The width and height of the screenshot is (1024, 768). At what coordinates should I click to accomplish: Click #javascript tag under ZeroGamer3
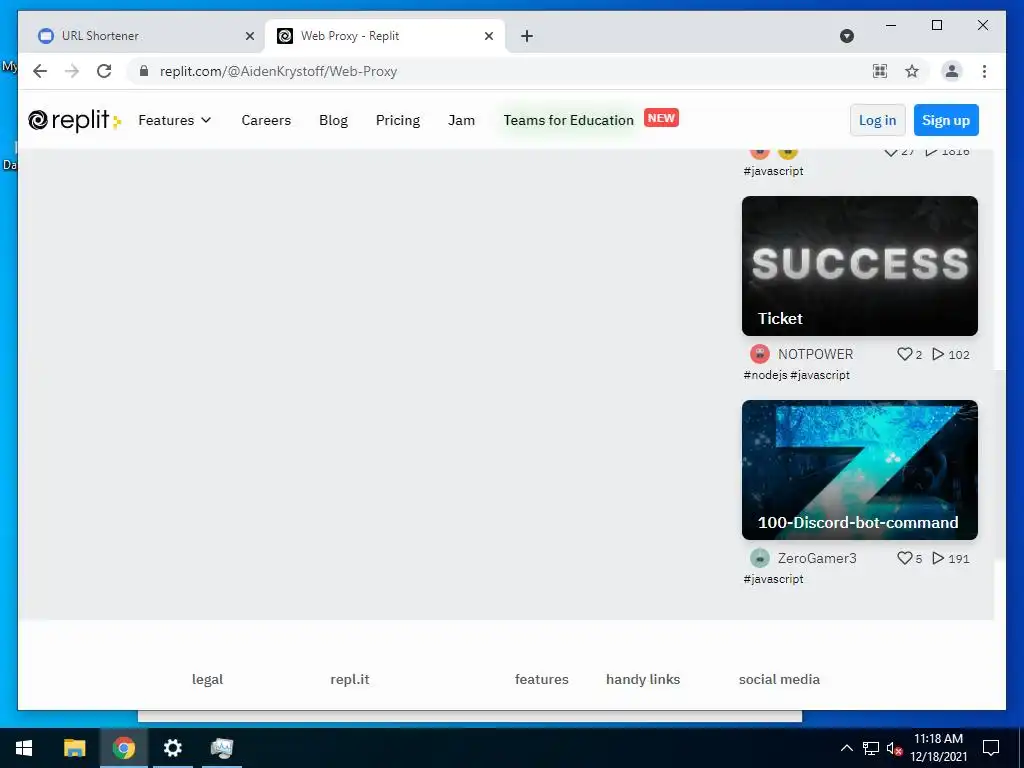click(773, 579)
